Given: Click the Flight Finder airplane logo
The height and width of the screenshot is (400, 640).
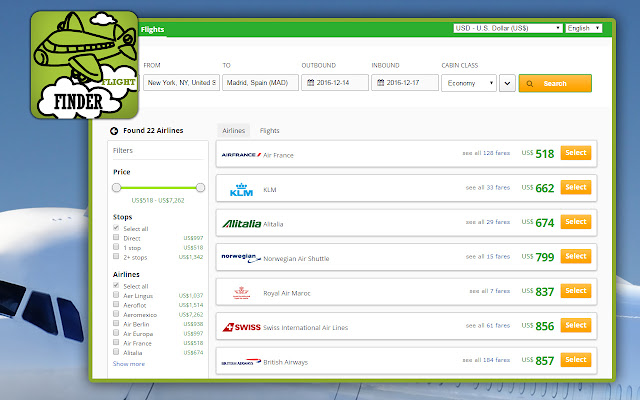Looking at the screenshot, I should 84,65.
